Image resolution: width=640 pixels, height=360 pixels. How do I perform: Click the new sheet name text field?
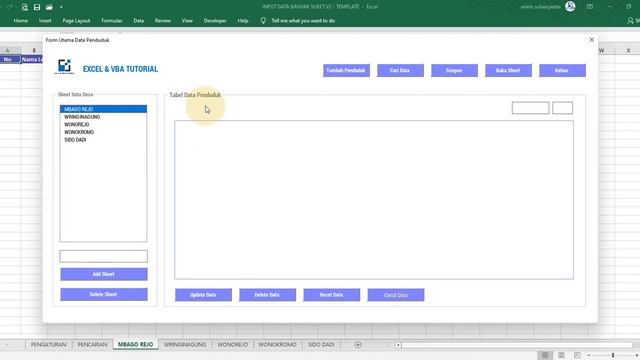tap(103, 256)
